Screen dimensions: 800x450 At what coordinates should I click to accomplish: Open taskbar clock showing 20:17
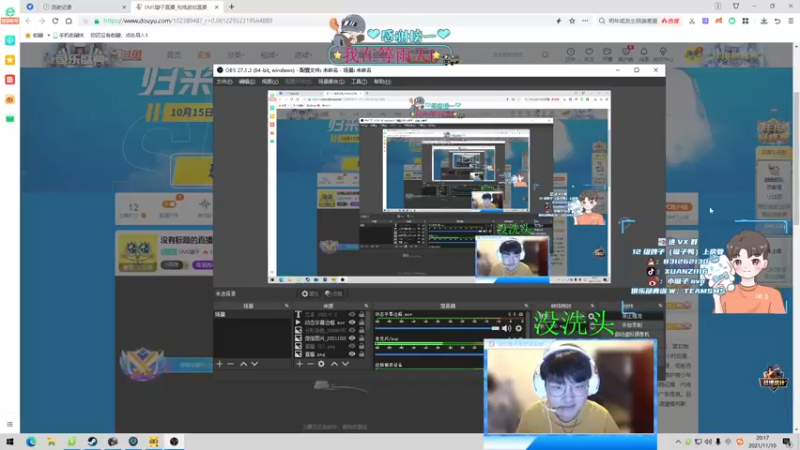[x=762, y=442]
